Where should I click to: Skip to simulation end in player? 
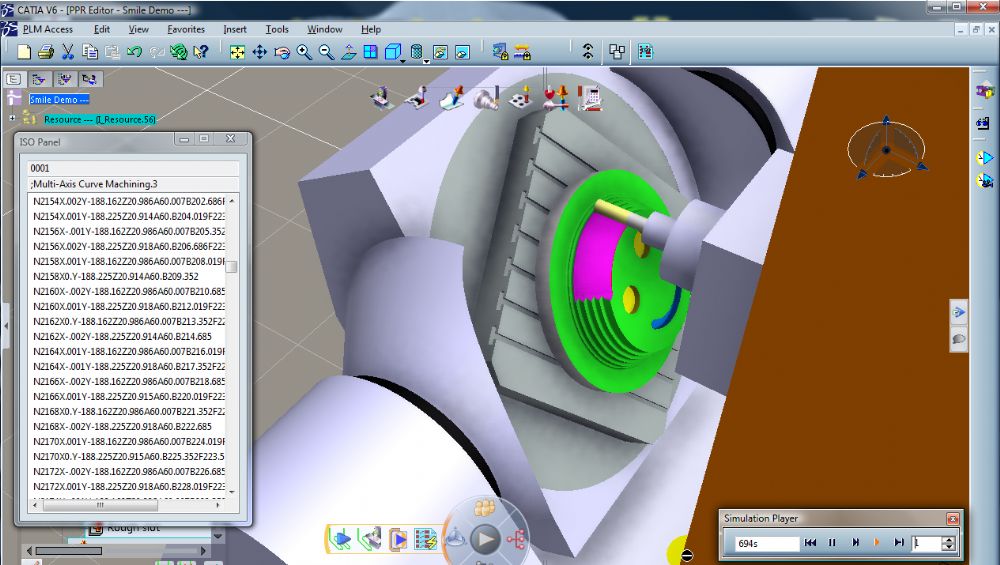(x=899, y=543)
